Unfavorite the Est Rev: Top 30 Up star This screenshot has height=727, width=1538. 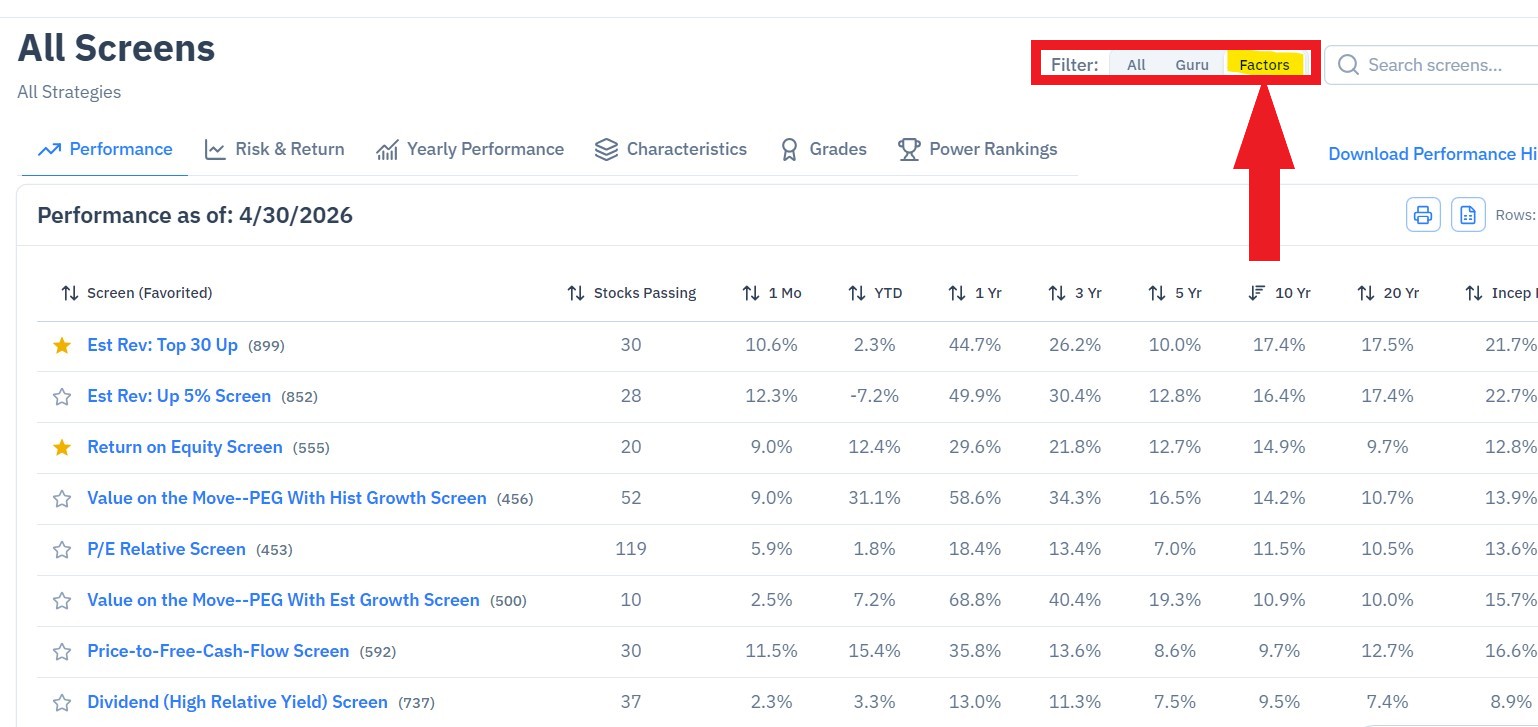pos(62,345)
